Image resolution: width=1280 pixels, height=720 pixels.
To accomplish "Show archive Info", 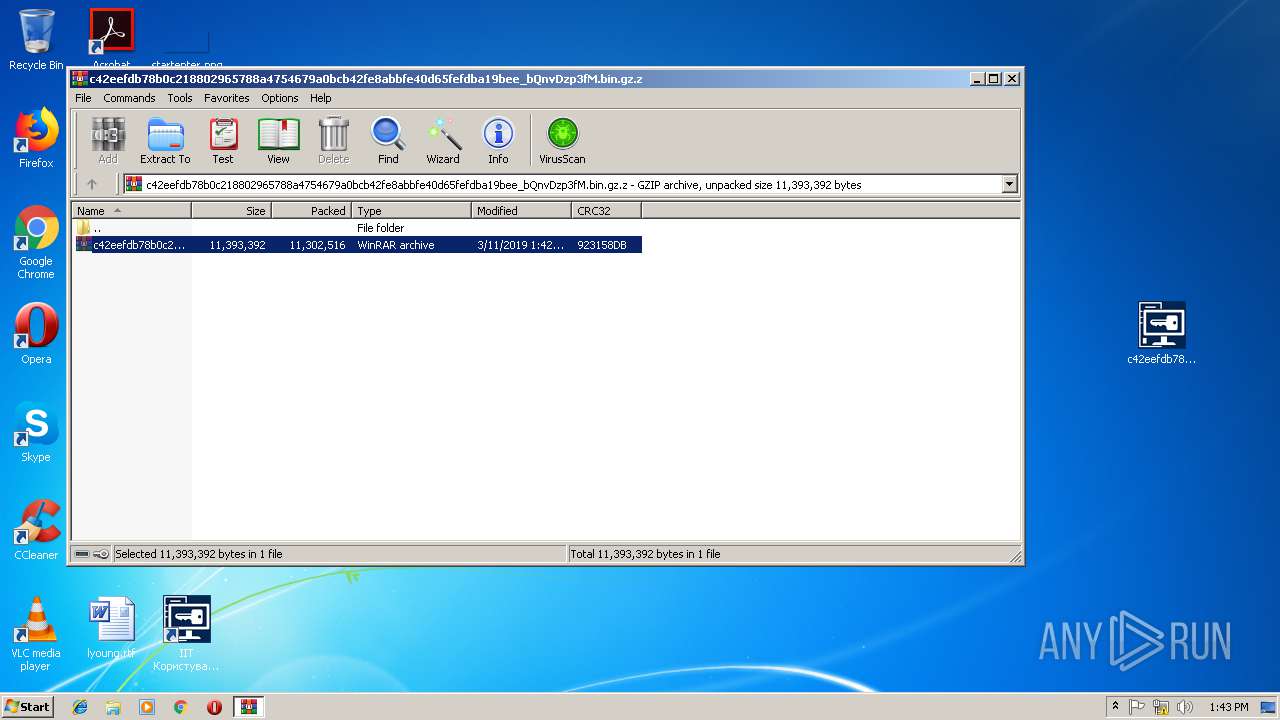I will pos(498,141).
